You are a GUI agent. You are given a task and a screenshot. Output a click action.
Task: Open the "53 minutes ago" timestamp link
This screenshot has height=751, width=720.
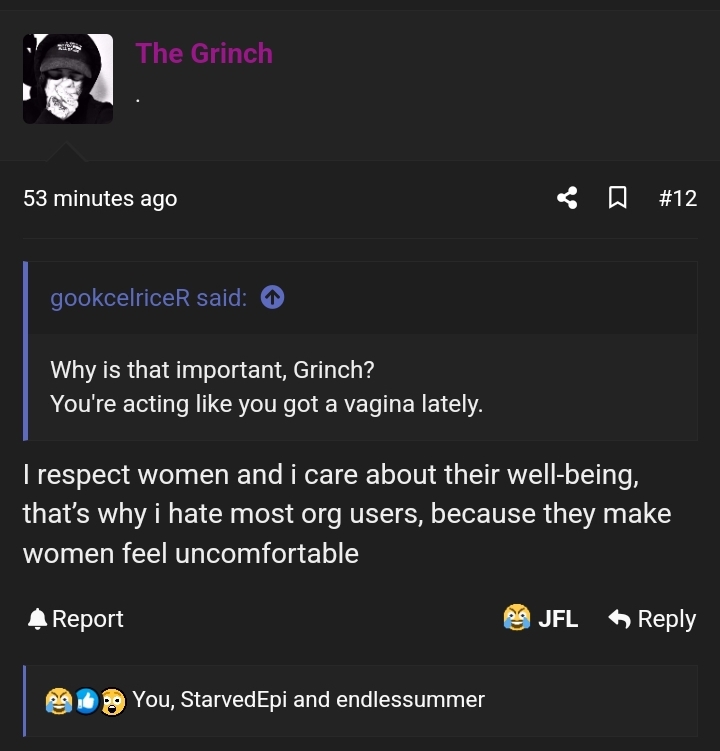pos(100,198)
